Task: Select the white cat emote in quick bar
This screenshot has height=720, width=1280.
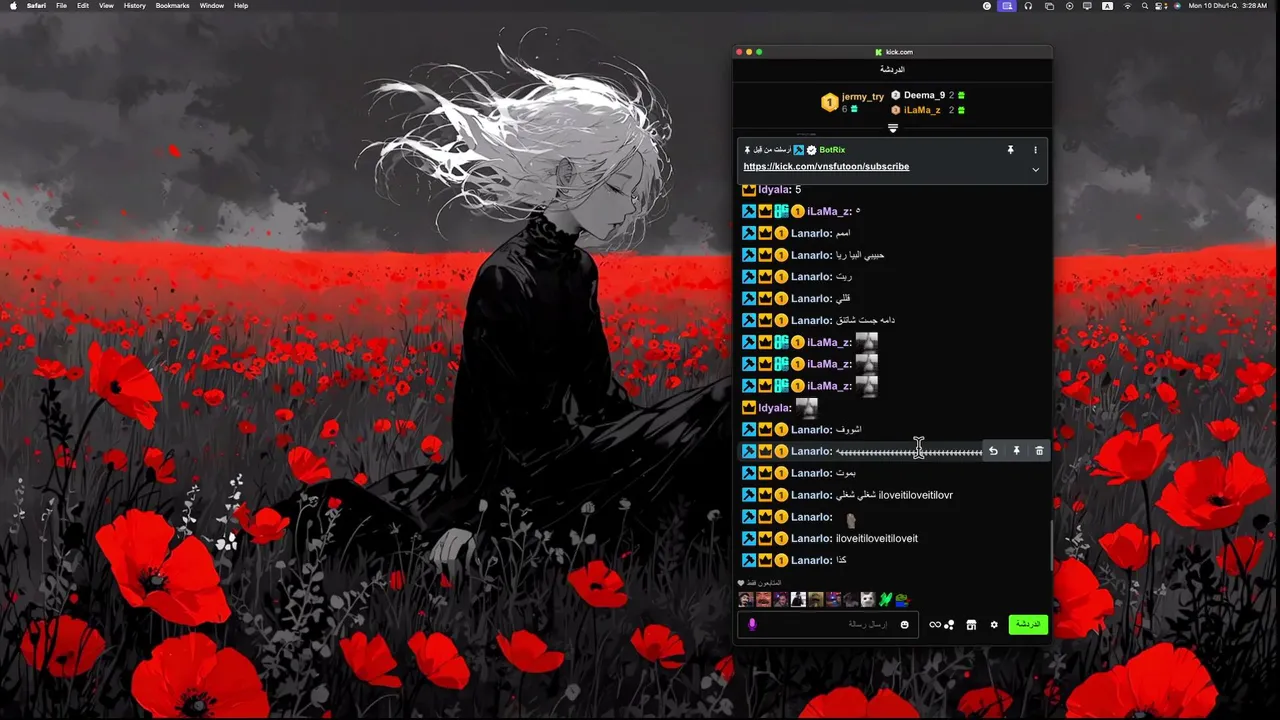Action: (x=868, y=600)
